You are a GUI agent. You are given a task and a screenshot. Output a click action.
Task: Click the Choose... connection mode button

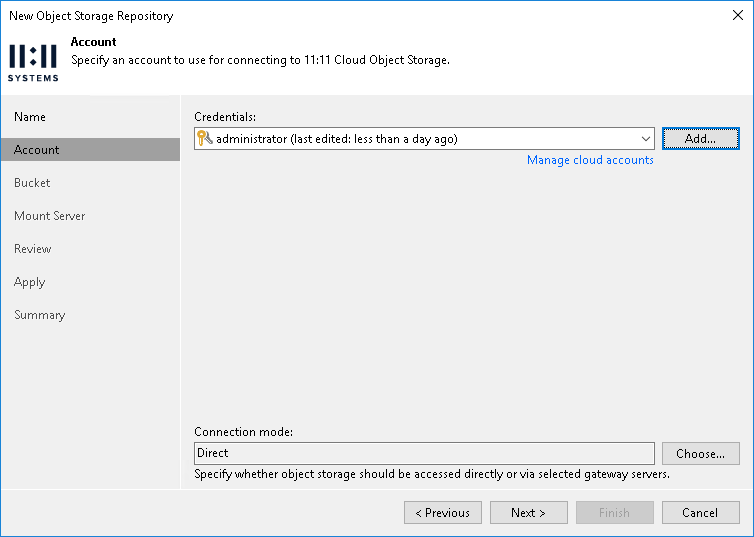coord(701,453)
